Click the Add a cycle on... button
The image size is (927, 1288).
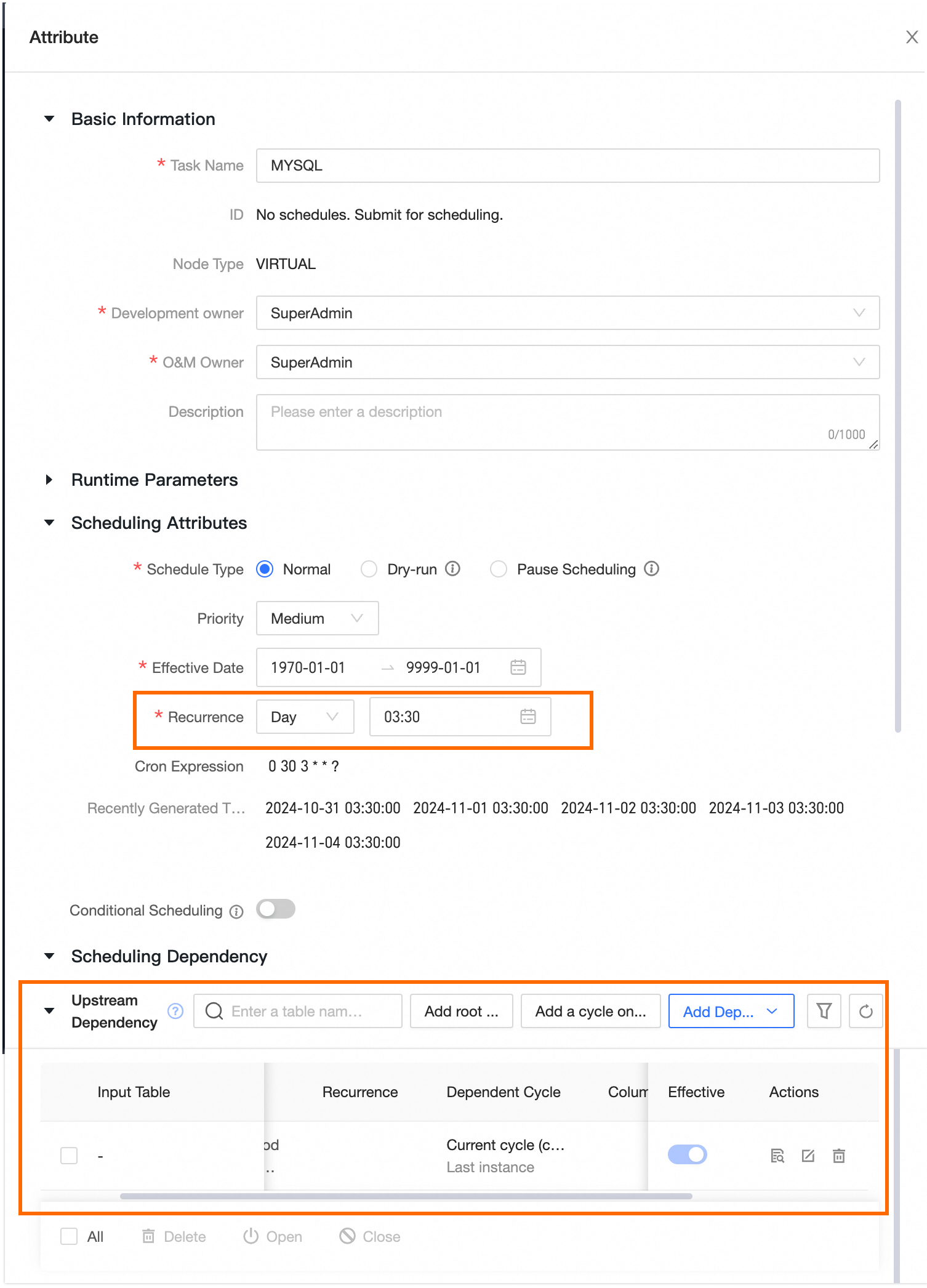[591, 1011]
